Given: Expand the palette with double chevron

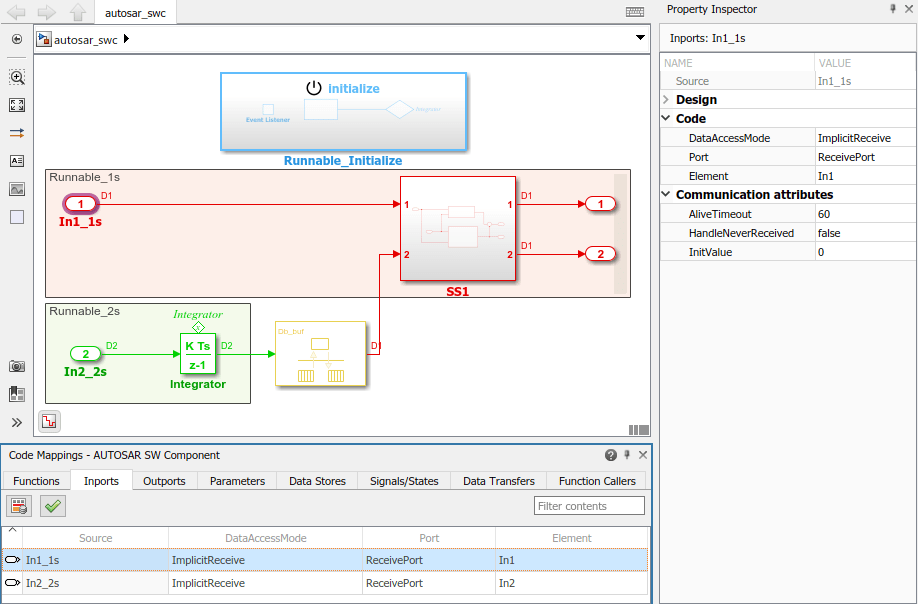Looking at the screenshot, I should point(17,423).
